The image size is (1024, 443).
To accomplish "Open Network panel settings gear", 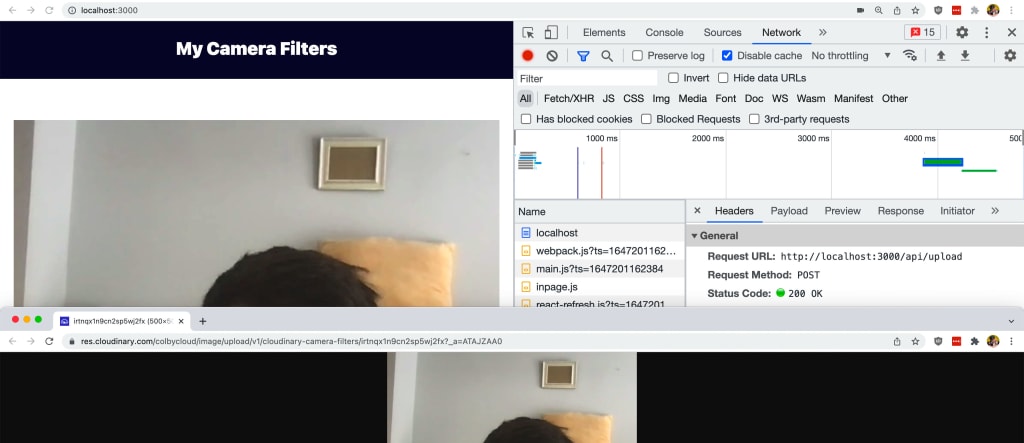I will click(1010, 56).
